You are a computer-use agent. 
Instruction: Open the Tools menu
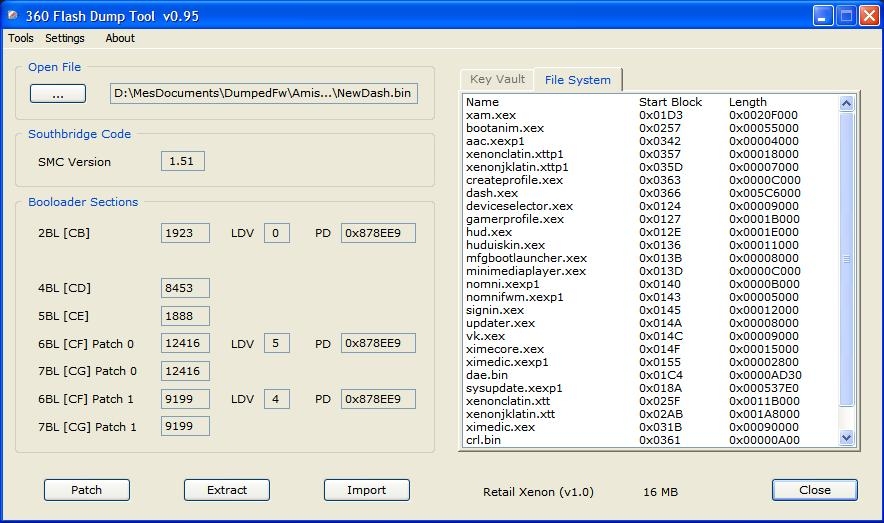tap(21, 38)
